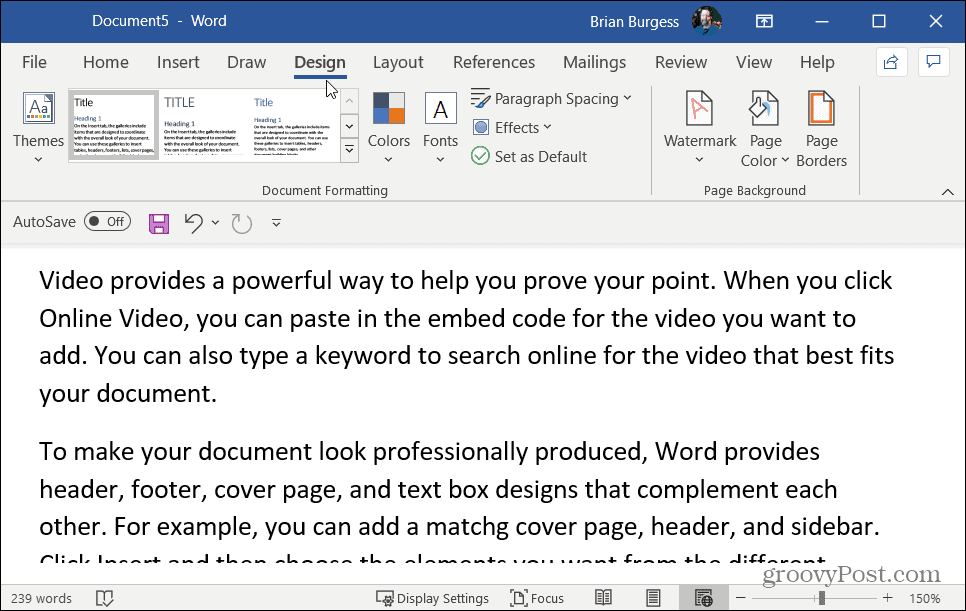Click Brian Burgess account picture
This screenshot has height=611, width=966.
tap(706, 22)
